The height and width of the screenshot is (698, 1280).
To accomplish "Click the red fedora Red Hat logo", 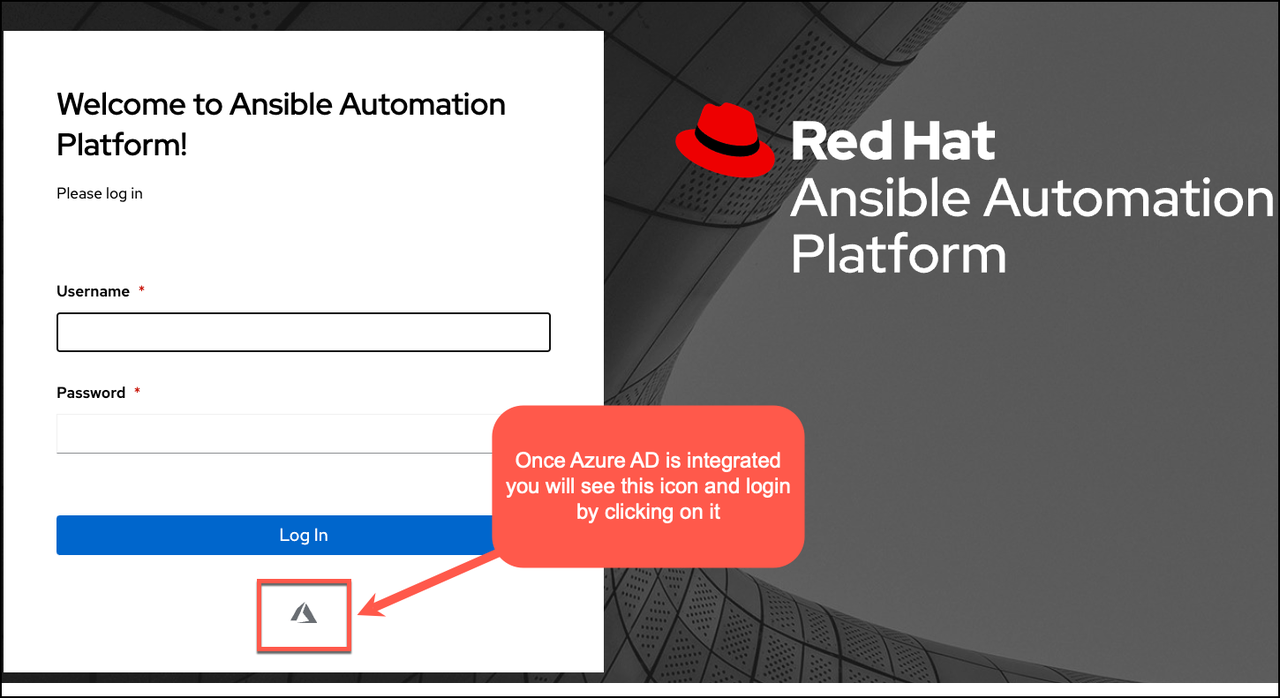I will (725, 142).
